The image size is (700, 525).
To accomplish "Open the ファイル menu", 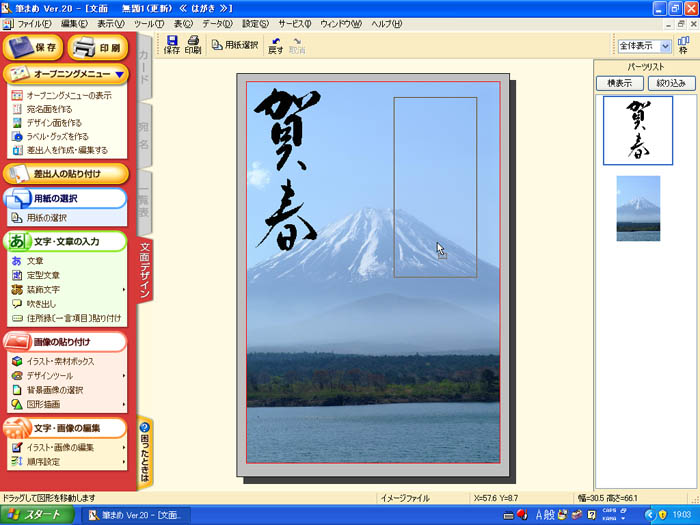I will 35,23.
